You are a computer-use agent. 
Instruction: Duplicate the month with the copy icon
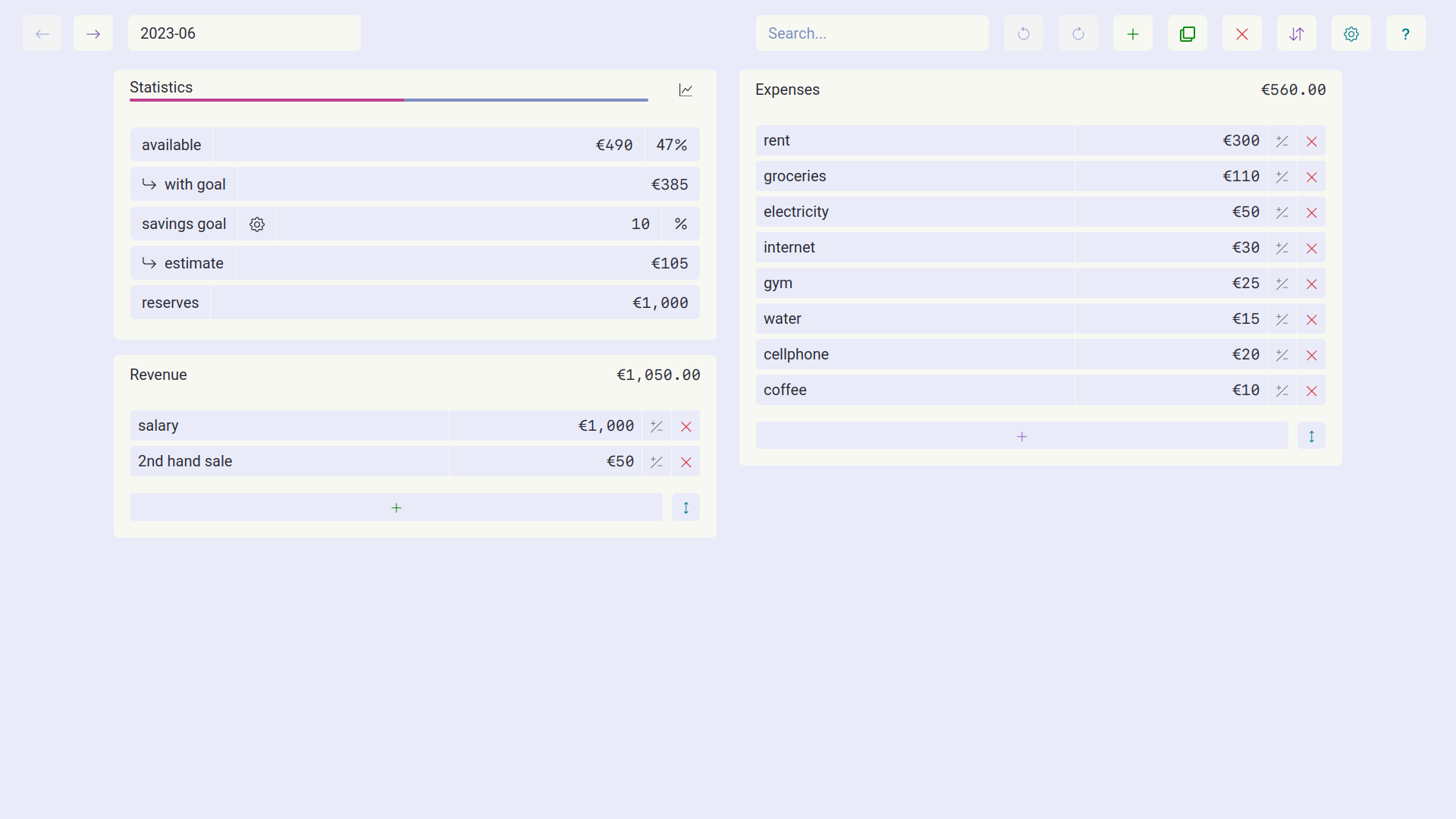pos(1188,33)
